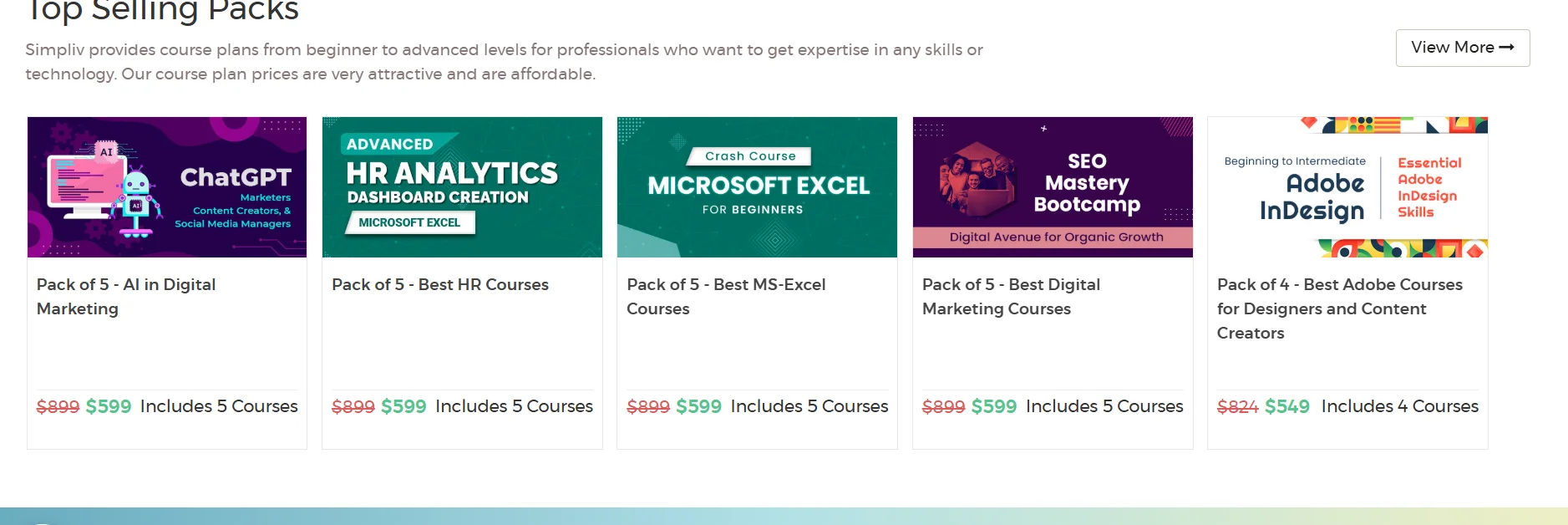Click the arrow icon in View More
Viewport: 1568px width, 525px height.
1506,48
